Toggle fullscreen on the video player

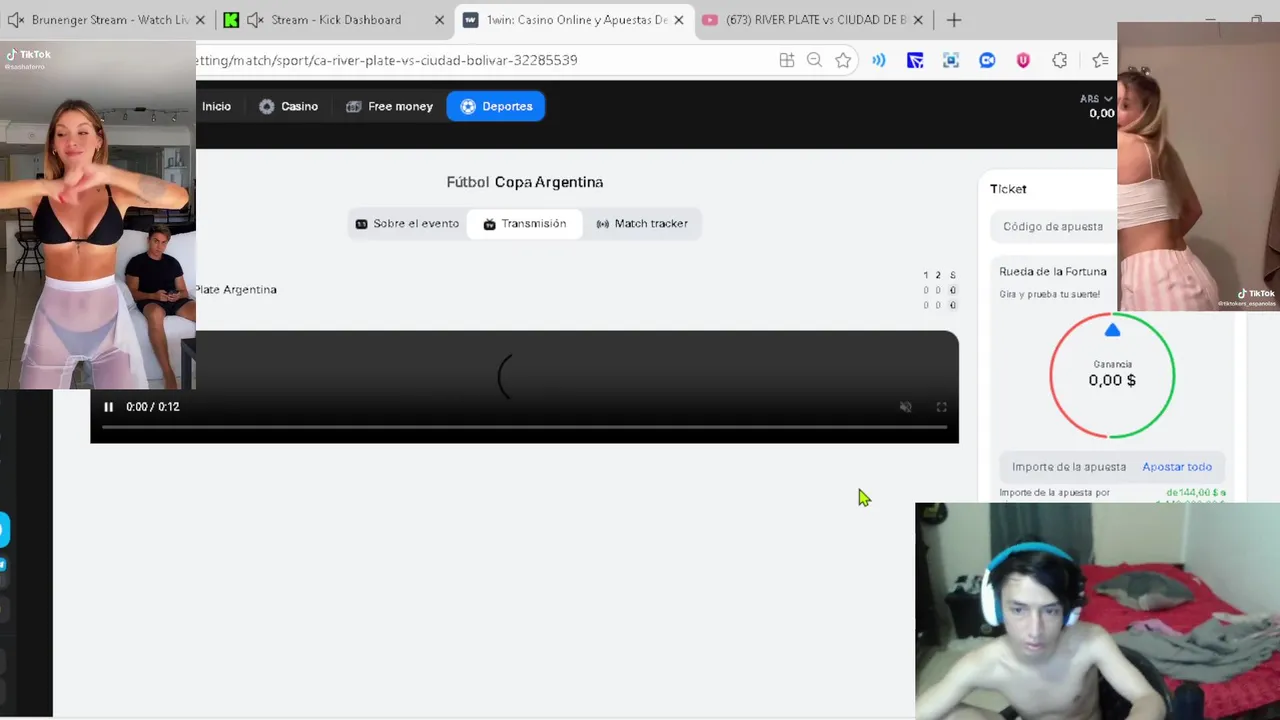pyautogui.click(x=941, y=407)
